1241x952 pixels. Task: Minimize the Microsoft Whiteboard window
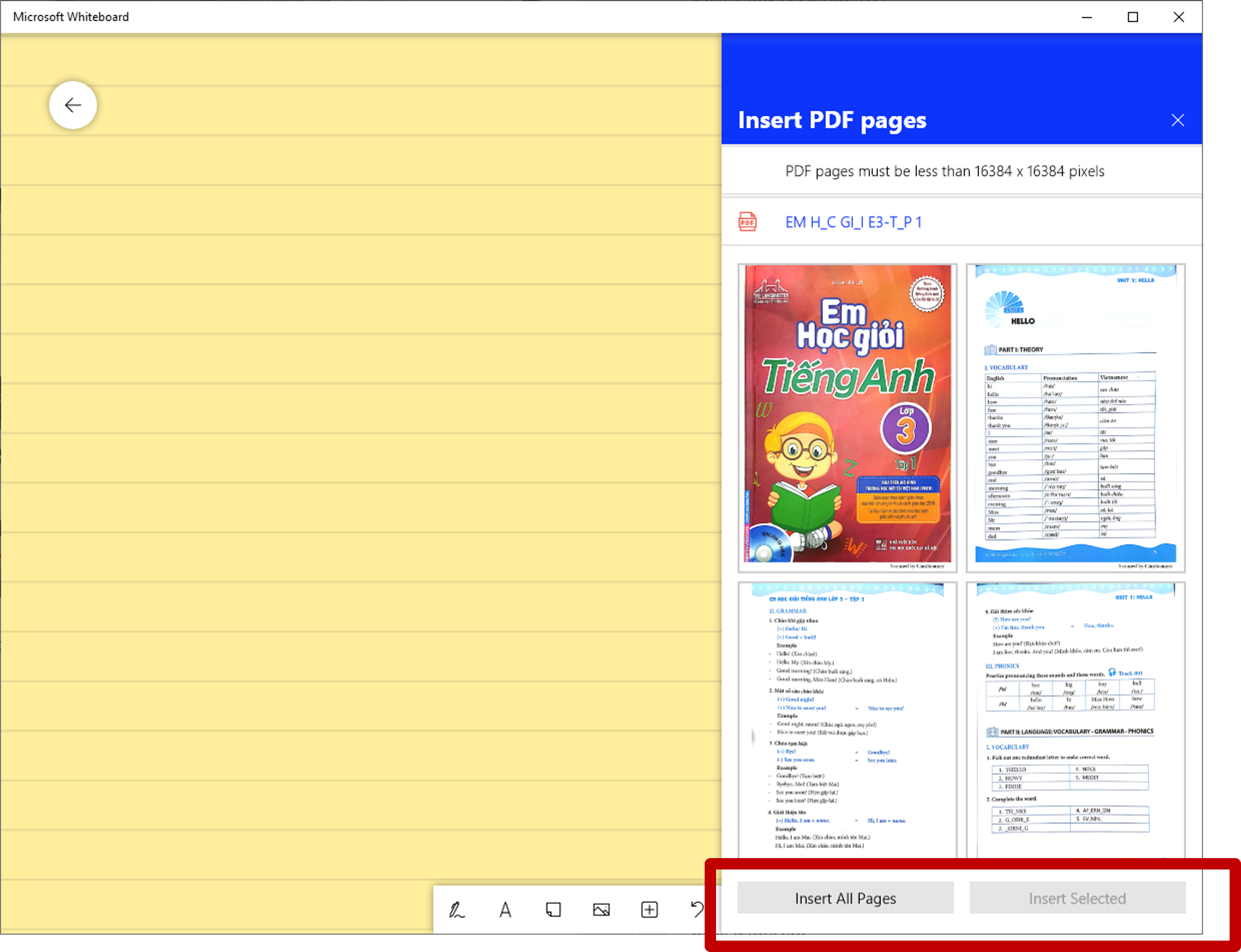coord(1086,17)
